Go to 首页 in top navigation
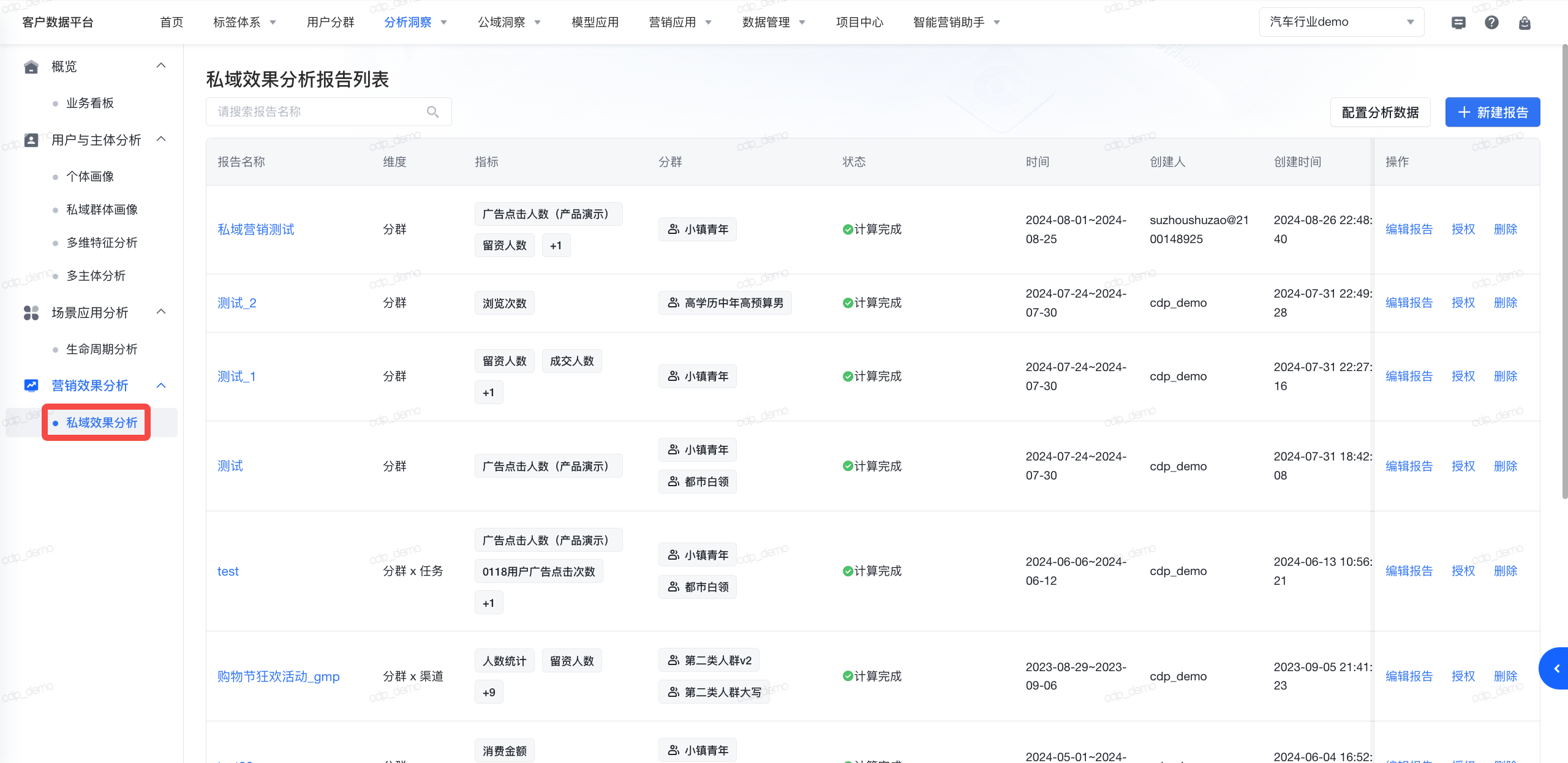Screen dimensions: 1568x763 click(171, 22)
